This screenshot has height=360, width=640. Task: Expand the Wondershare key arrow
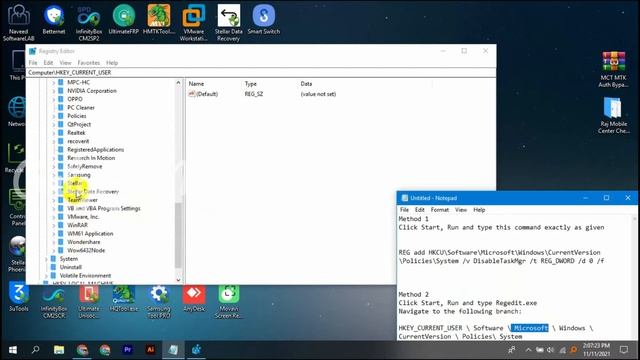coord(53,242)
